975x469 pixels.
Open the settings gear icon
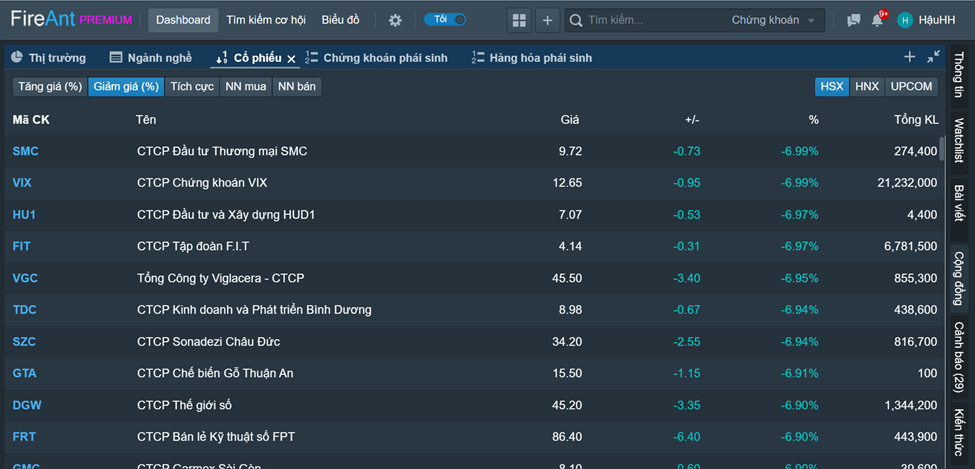click(x=395, y=21)
